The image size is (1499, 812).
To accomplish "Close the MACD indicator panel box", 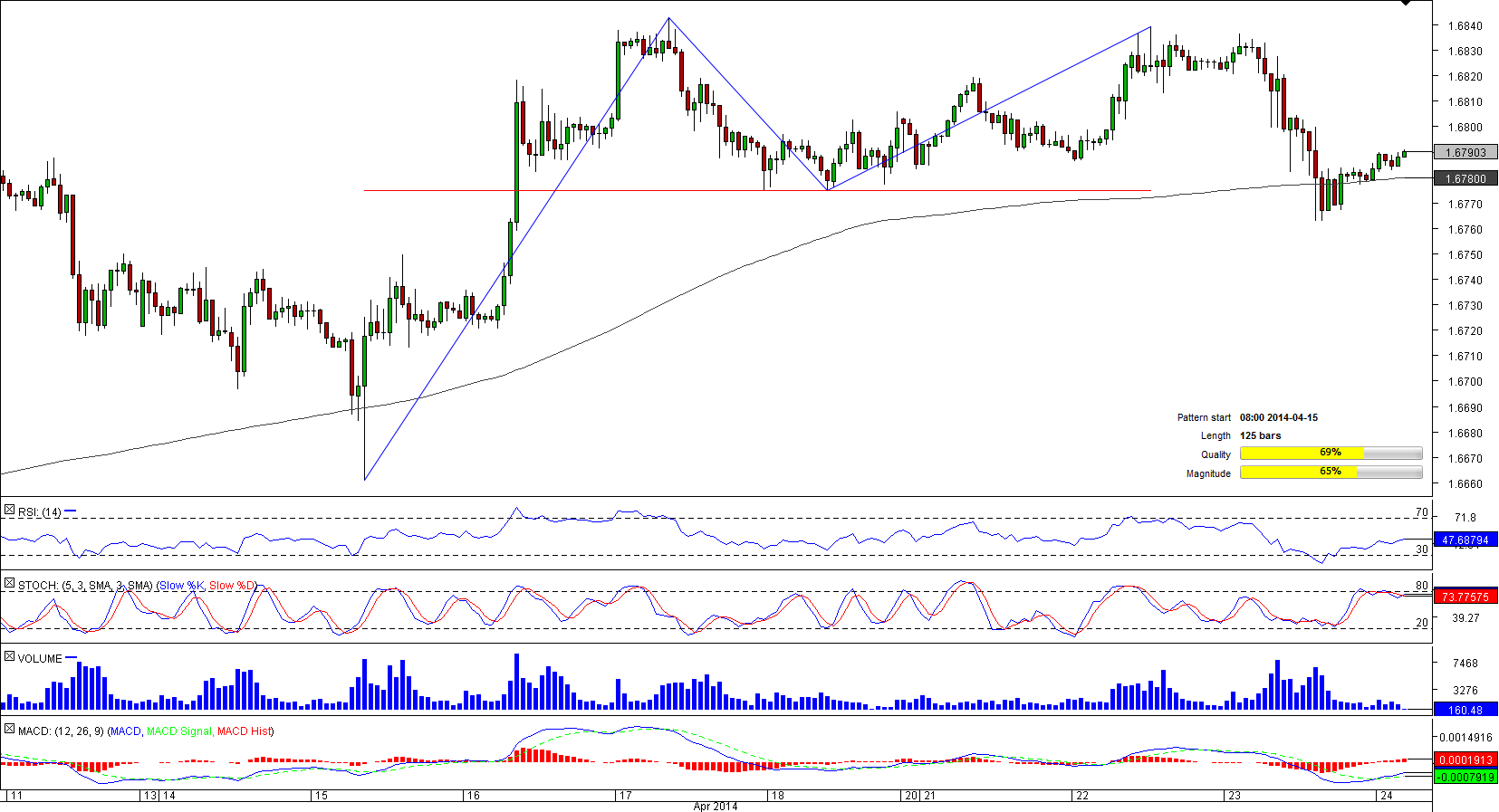I will 9,729.
